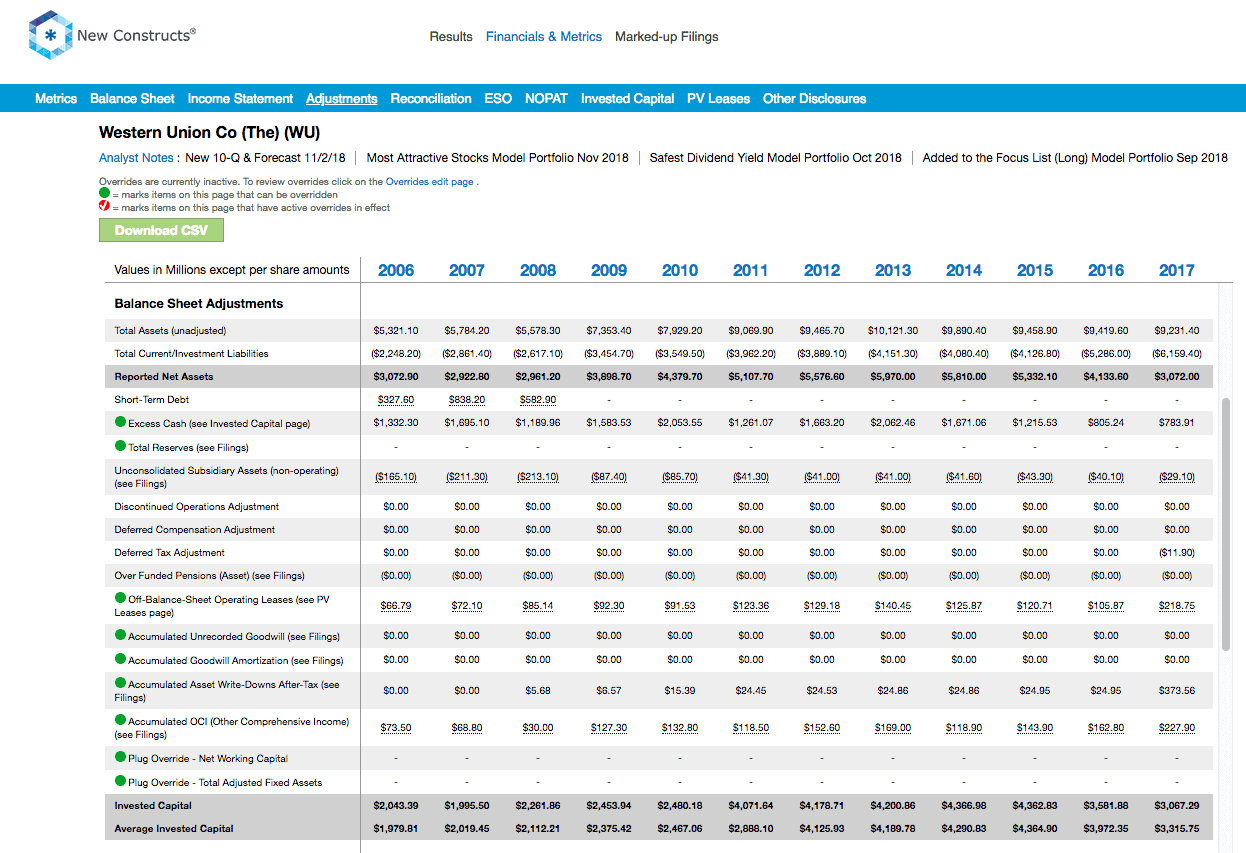Click Unconsolidated Subsidiary Assets ($29.10) for 2017
The height and width of the screenshot is (853, 1246).
(1177, 477)
